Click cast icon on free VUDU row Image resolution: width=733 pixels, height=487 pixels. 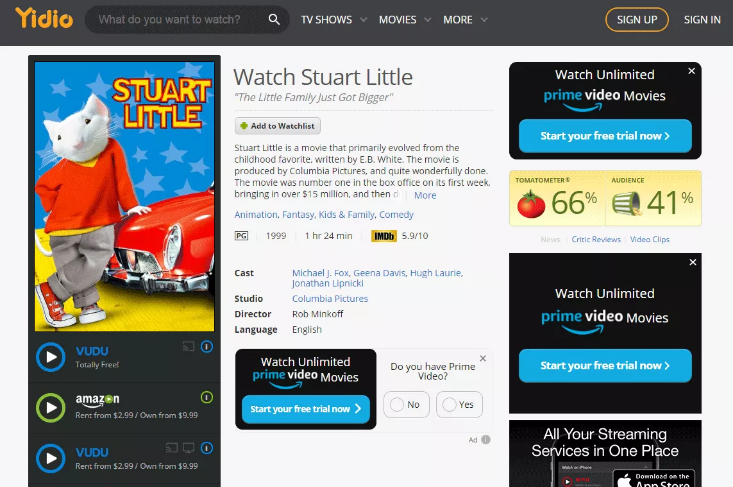pyautogui.click(x=188, y=347)
